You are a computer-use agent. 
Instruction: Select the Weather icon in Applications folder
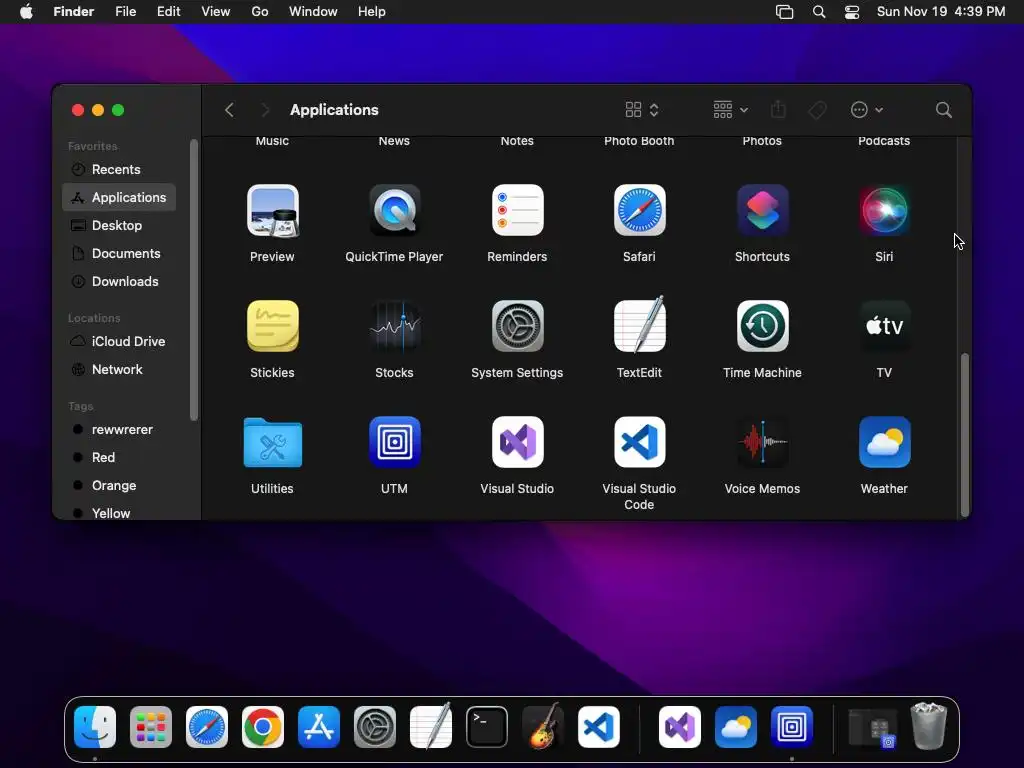click(884, 442)
